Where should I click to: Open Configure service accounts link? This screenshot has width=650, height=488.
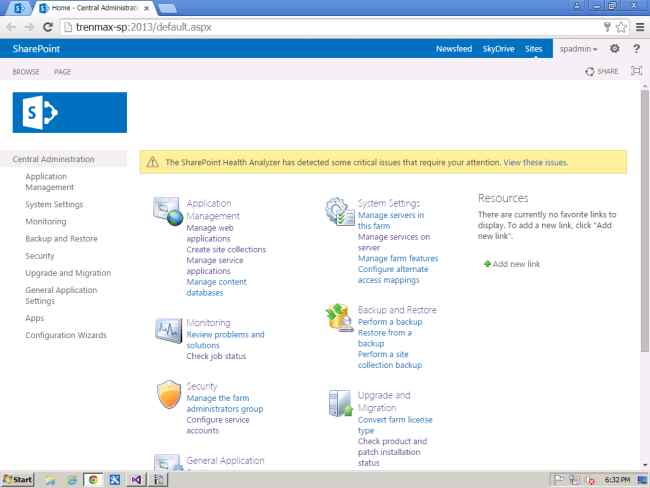218,425
